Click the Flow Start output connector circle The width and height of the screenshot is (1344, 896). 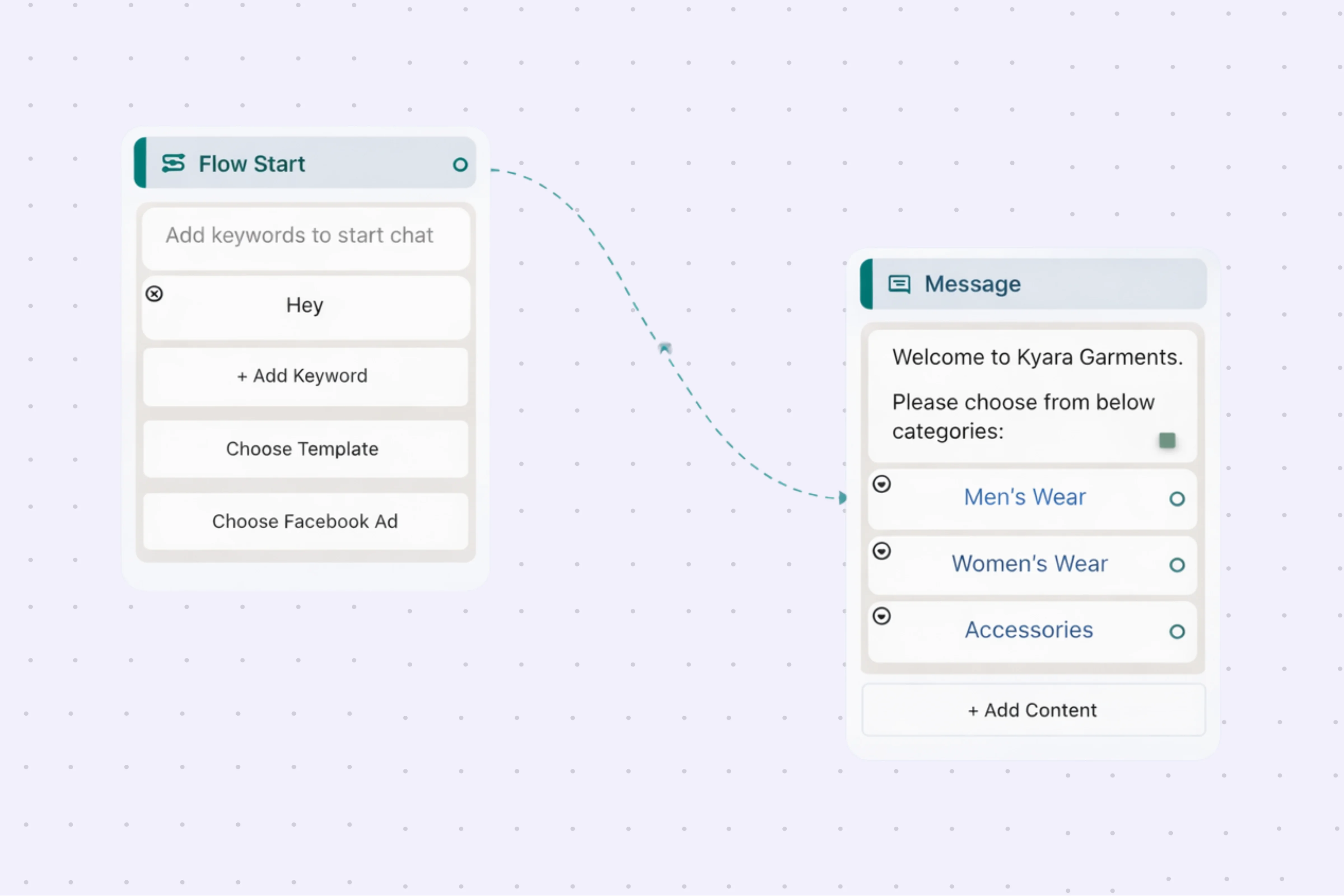pyautogui.click(x=460, y=165)
